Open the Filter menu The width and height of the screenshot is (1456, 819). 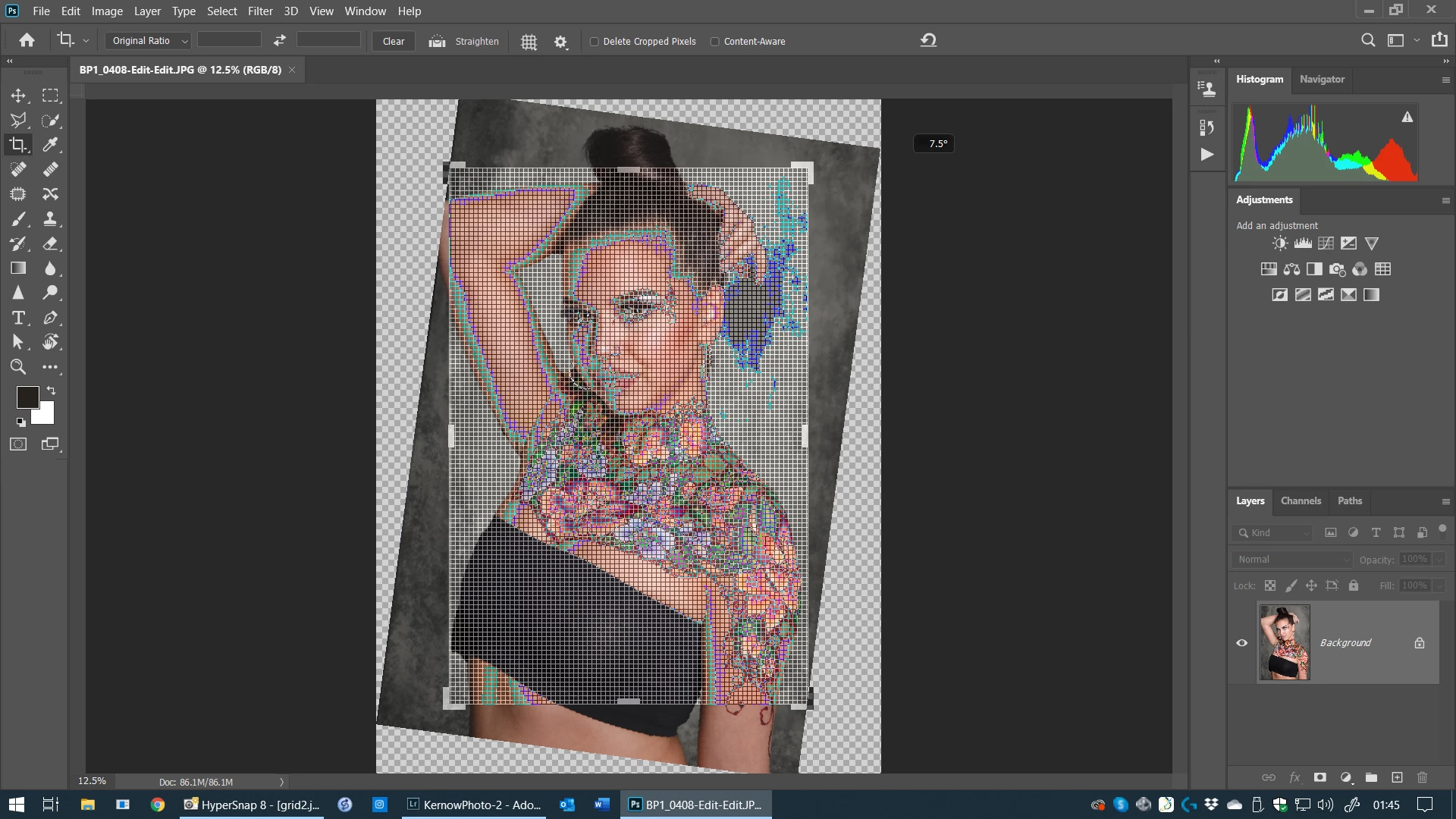[259, 11]
